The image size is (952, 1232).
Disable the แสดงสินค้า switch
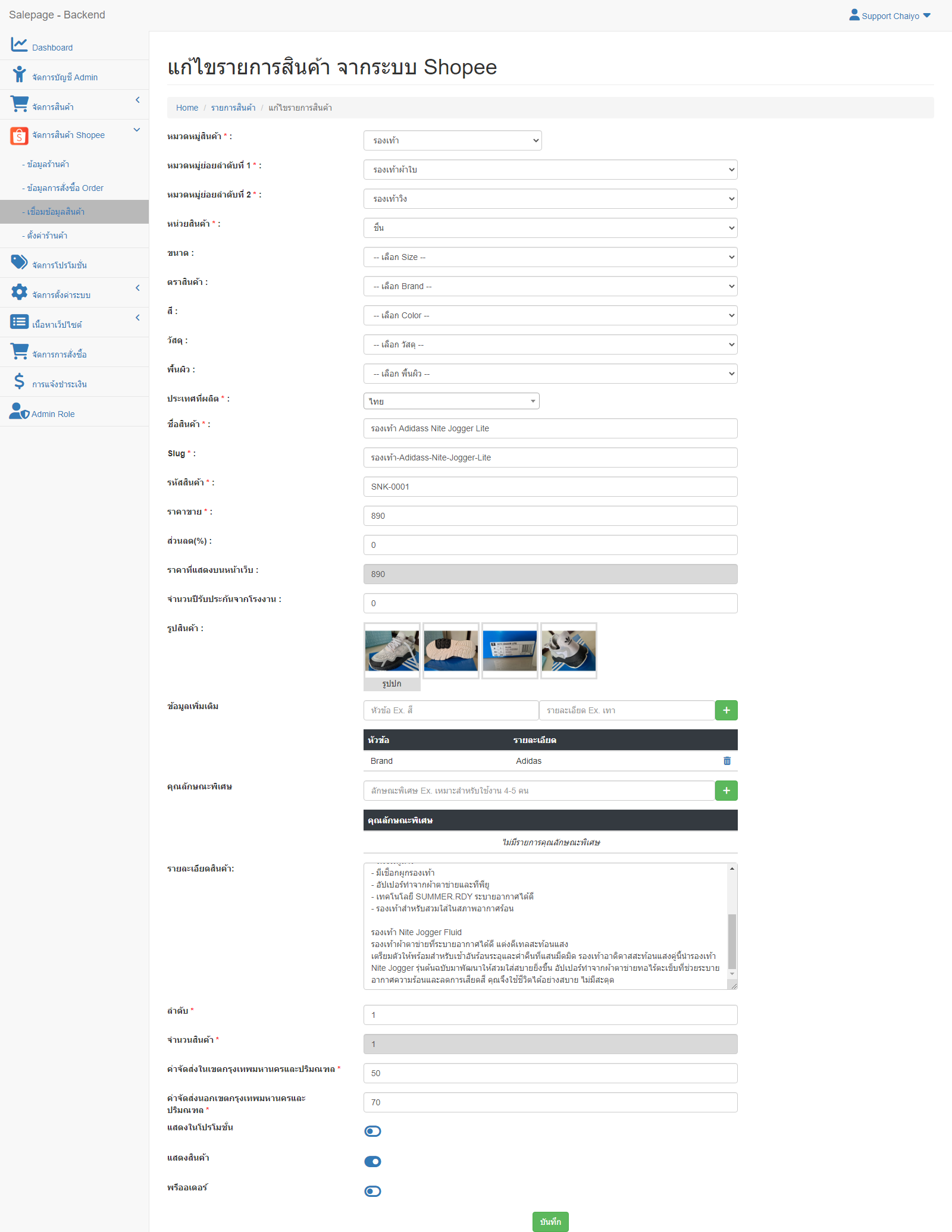click(372, 1161)
